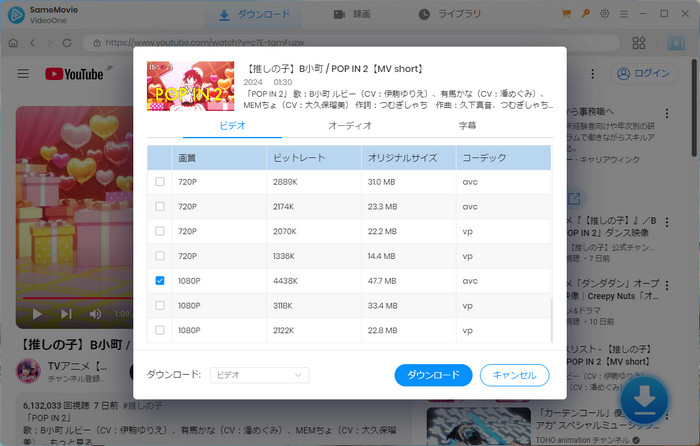700x446 pixels.
Task: Click the YouTube logo
Action: coord(75,74)
